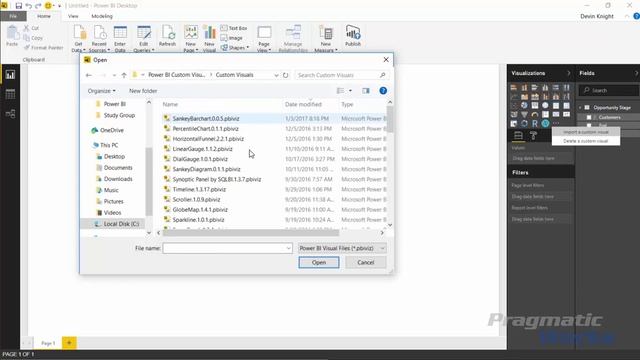Click the file list horizontal scrollbar

(251, 233)
